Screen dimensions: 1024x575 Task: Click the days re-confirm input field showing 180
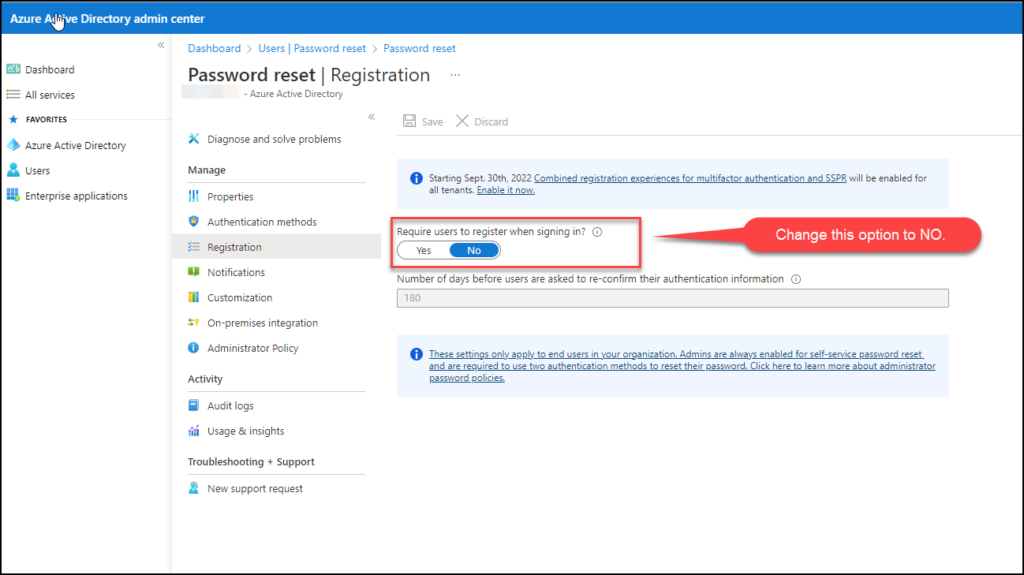click(673, 298)
